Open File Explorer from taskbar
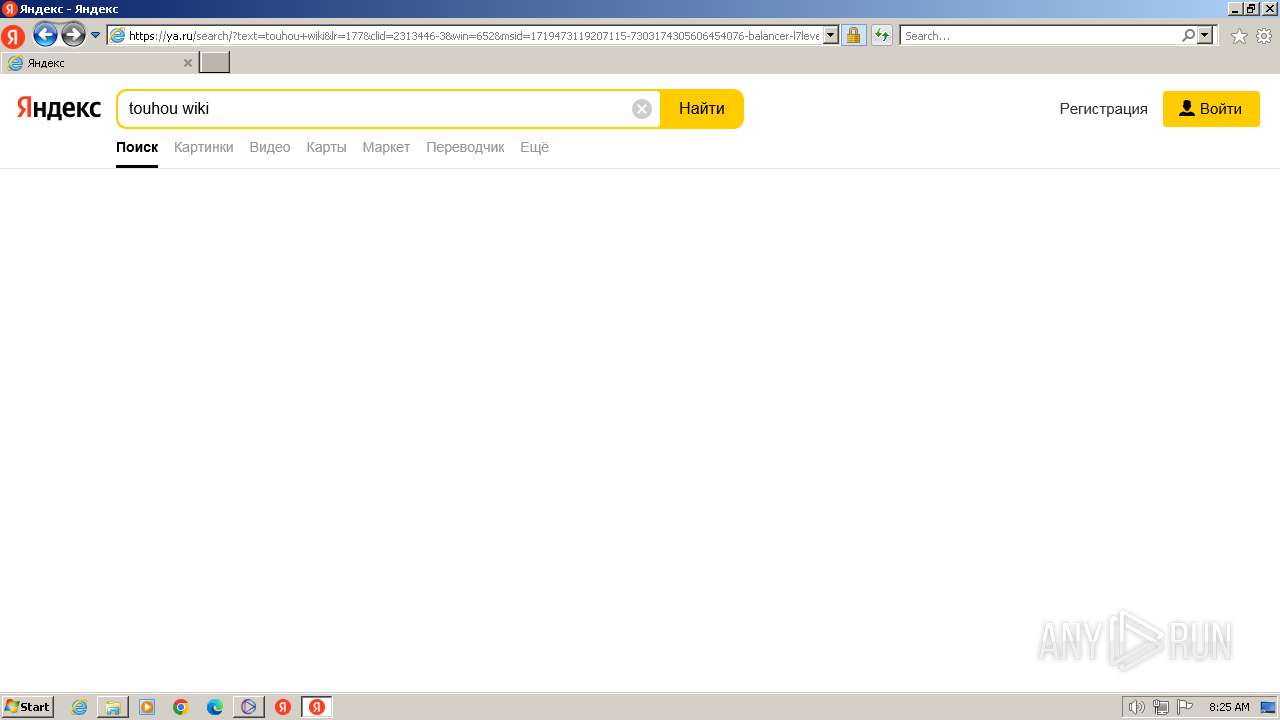 (x=113, y=707)
